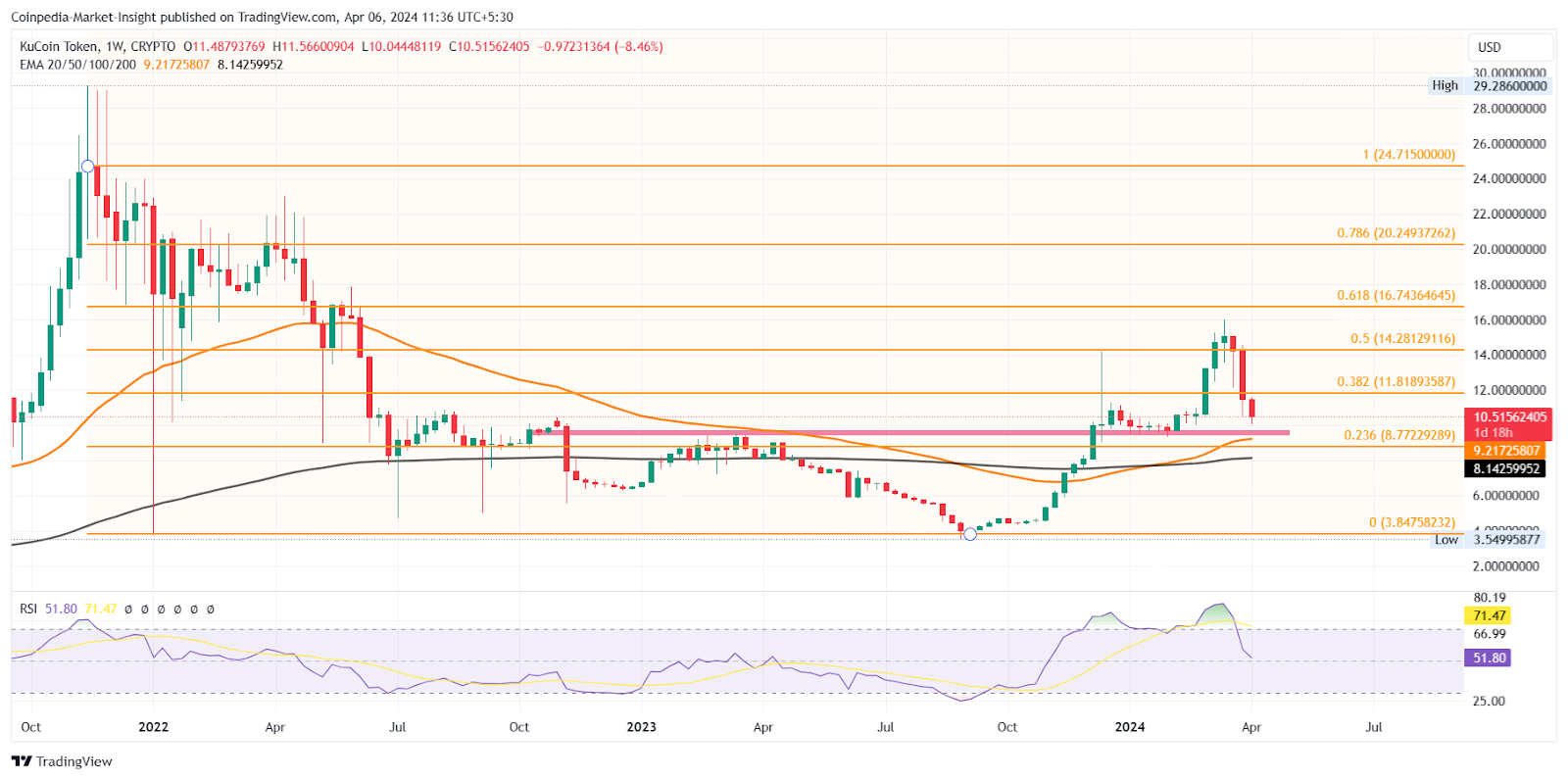Click Fibonacci label 0.618 (16.74364645)
This screenshot has width=1568, height=780.
pyautogui.click(x=1396, y=295)
